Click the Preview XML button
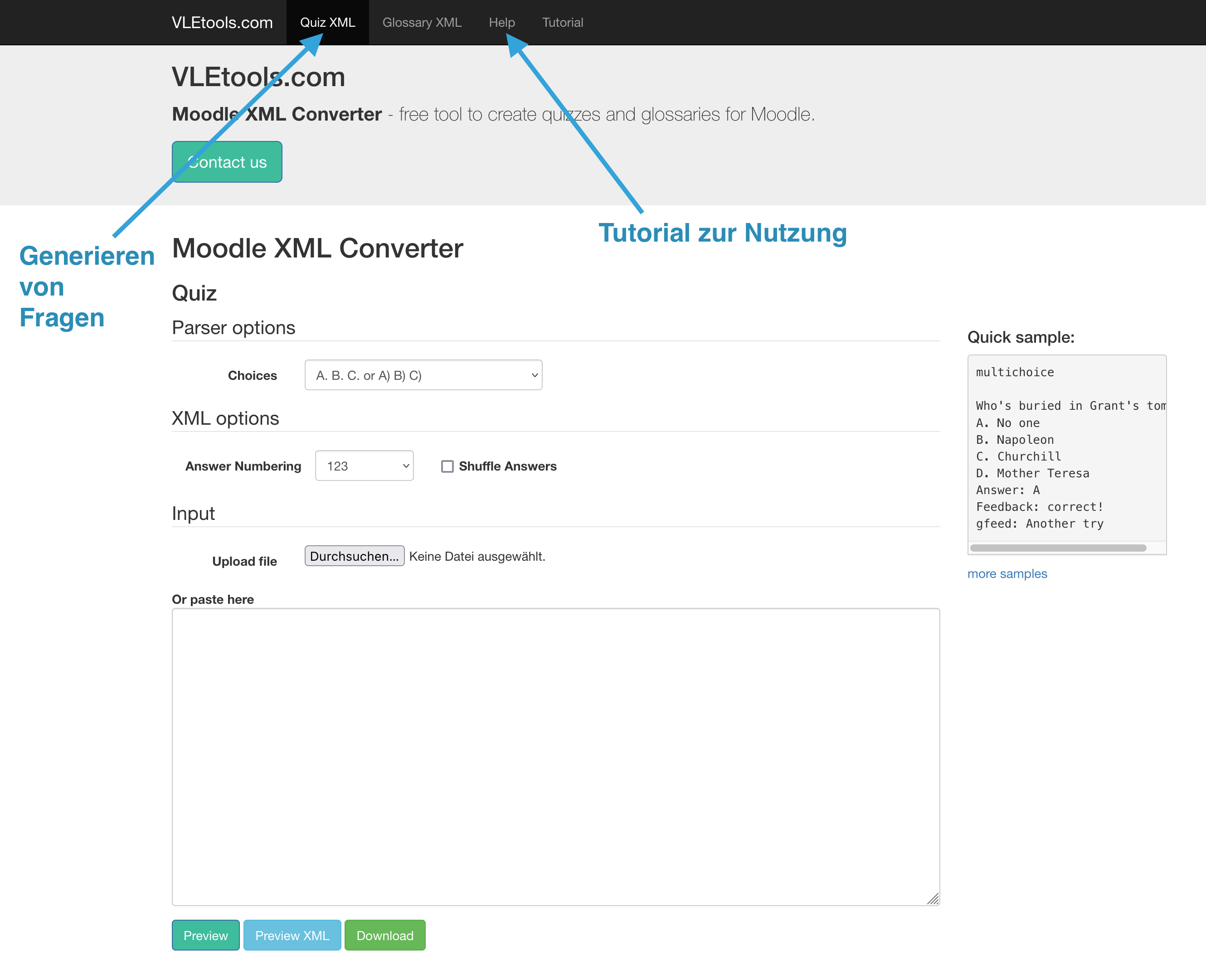The width and height of the screenshot is (1206, 980). [x=292, y=936]
